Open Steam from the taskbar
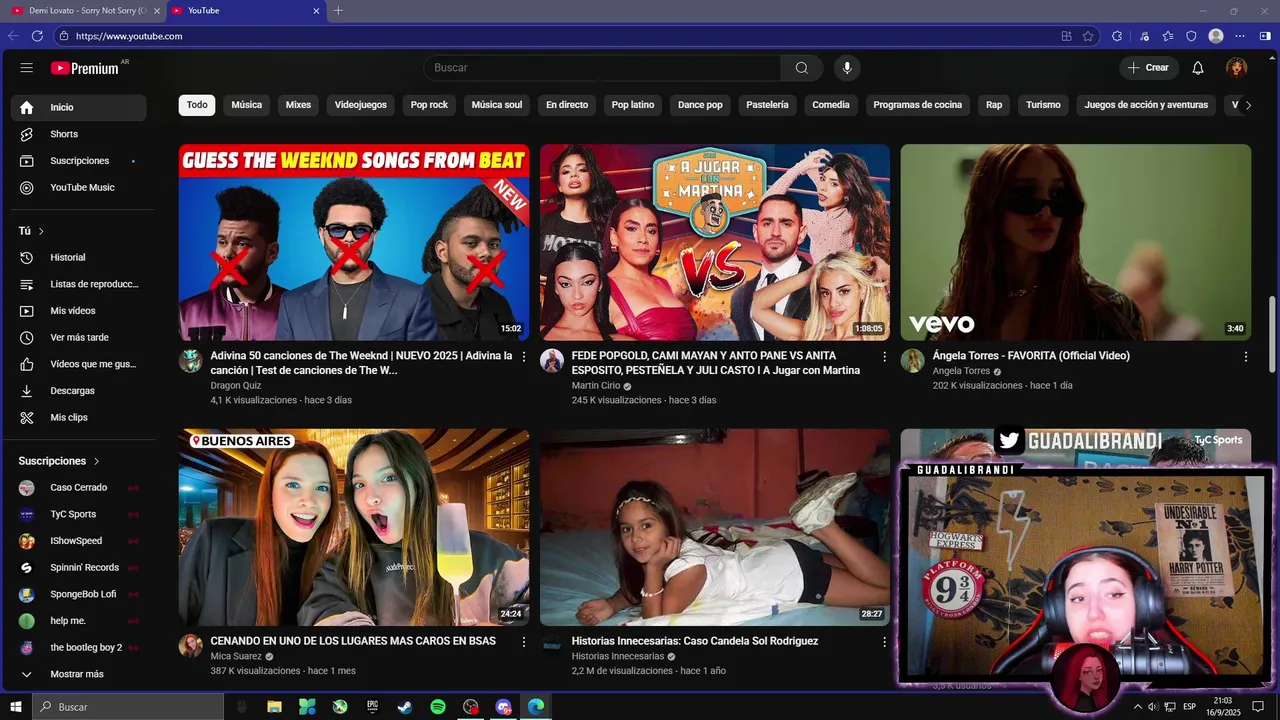 405,707
